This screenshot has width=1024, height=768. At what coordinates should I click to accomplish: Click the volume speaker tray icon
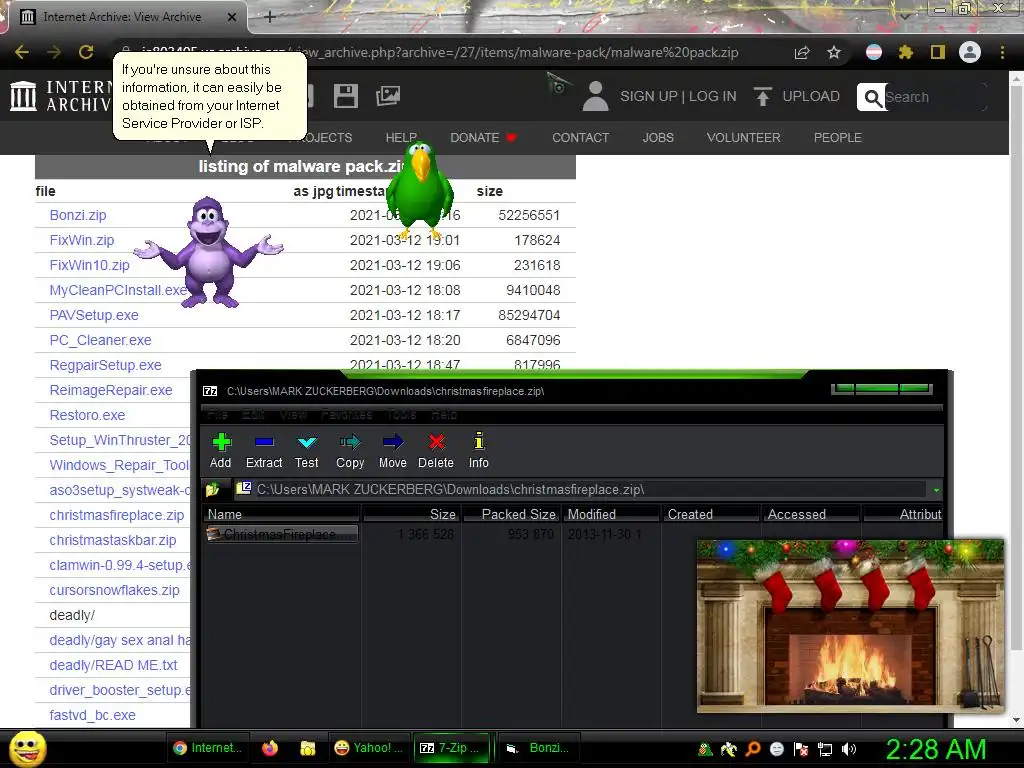(x=849, y=749)
